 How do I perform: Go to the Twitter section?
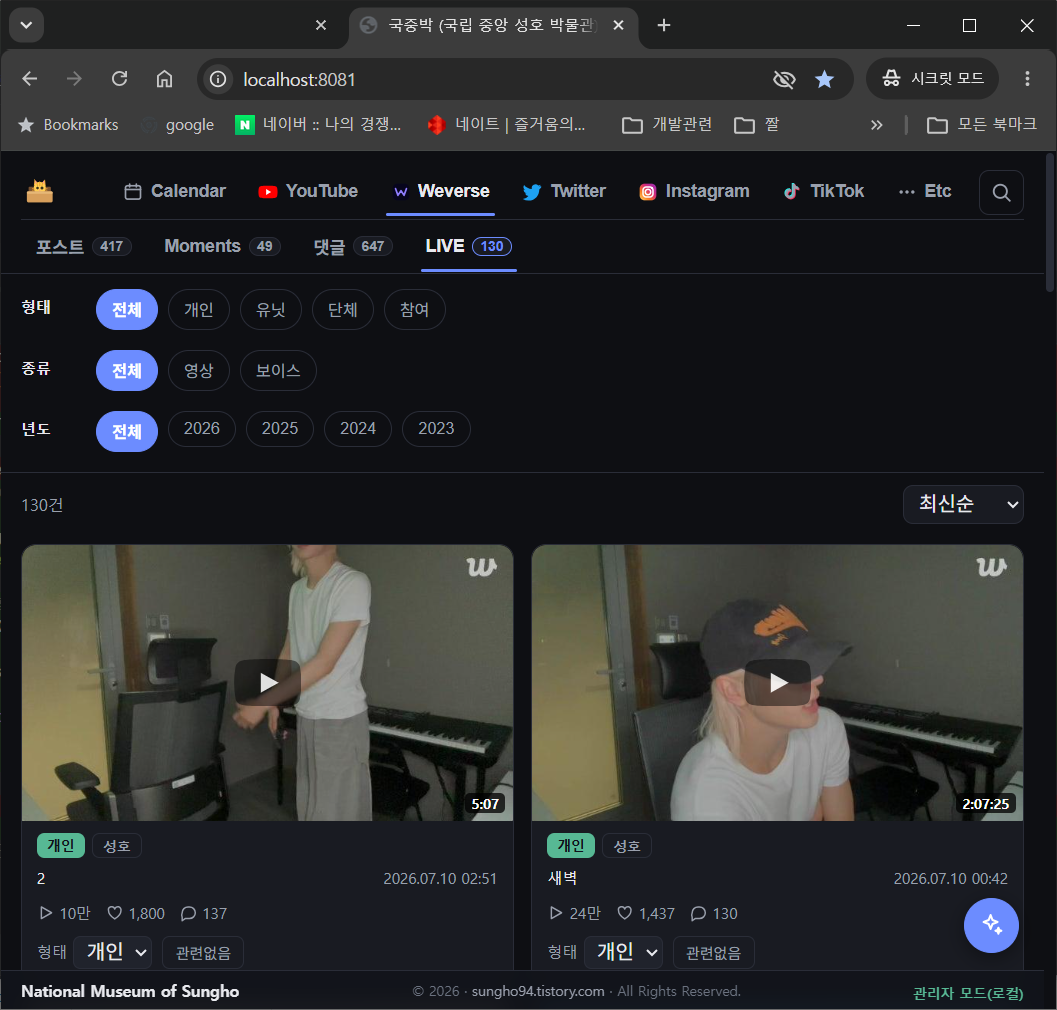pyautogui.click(x=564, y=191)
